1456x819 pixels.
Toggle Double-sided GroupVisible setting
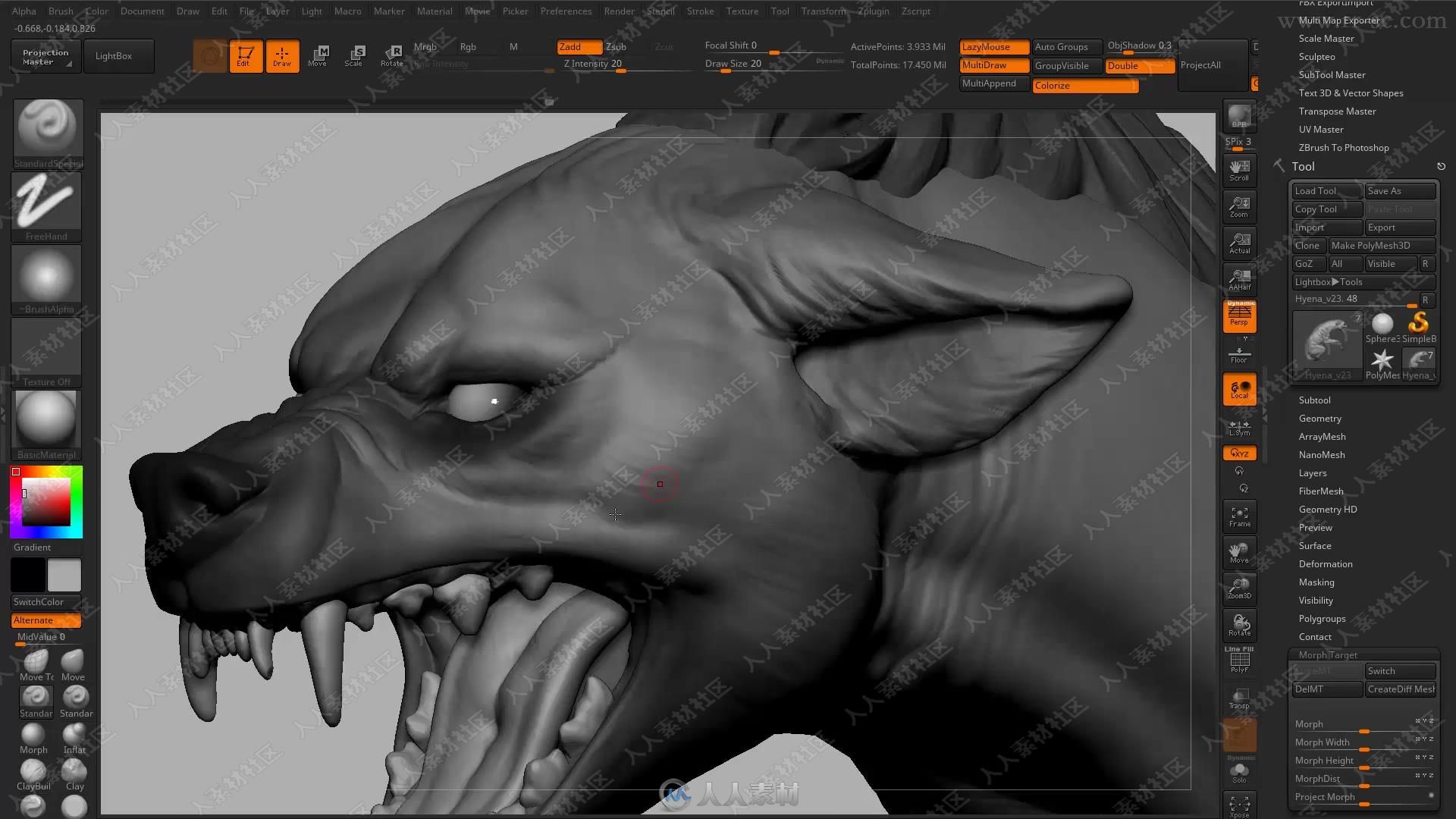pyautogui.click(x=1139, y=65)
